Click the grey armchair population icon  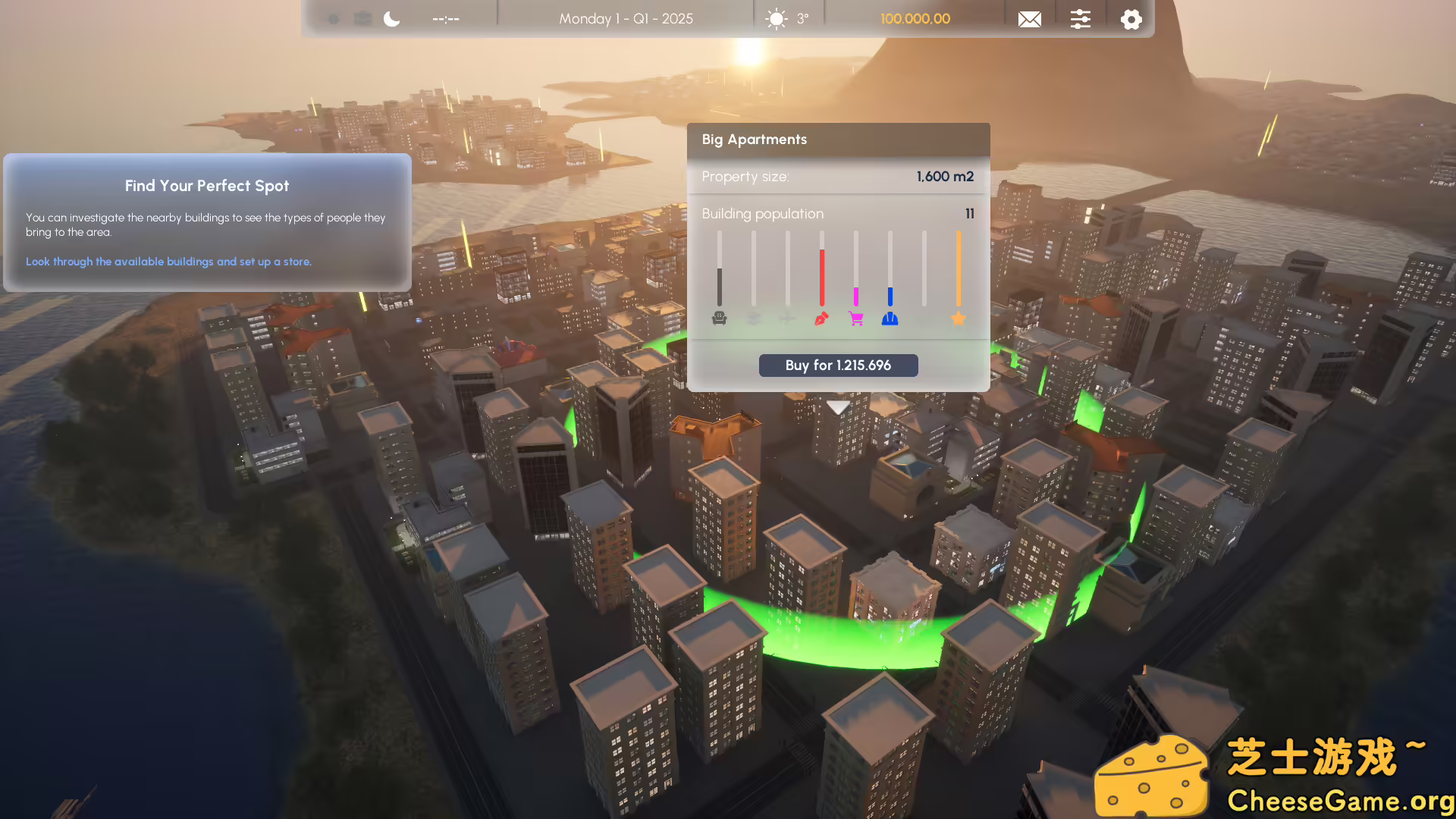pos(720,318)
